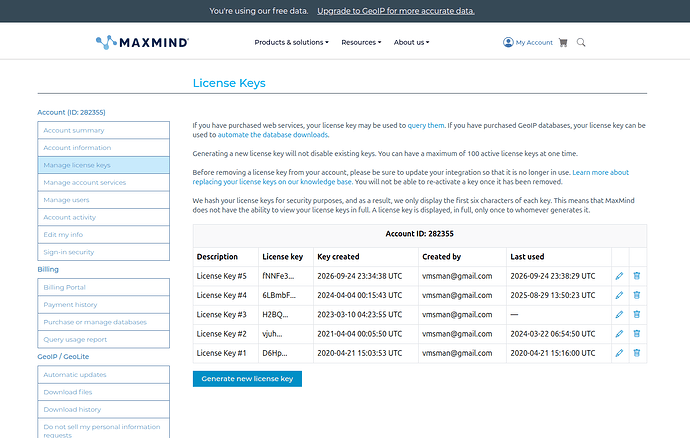Image resolution: width=690 pixels, height=438 pixels.
Task: Open Edit my info page
Action: (x=103, y=235)
